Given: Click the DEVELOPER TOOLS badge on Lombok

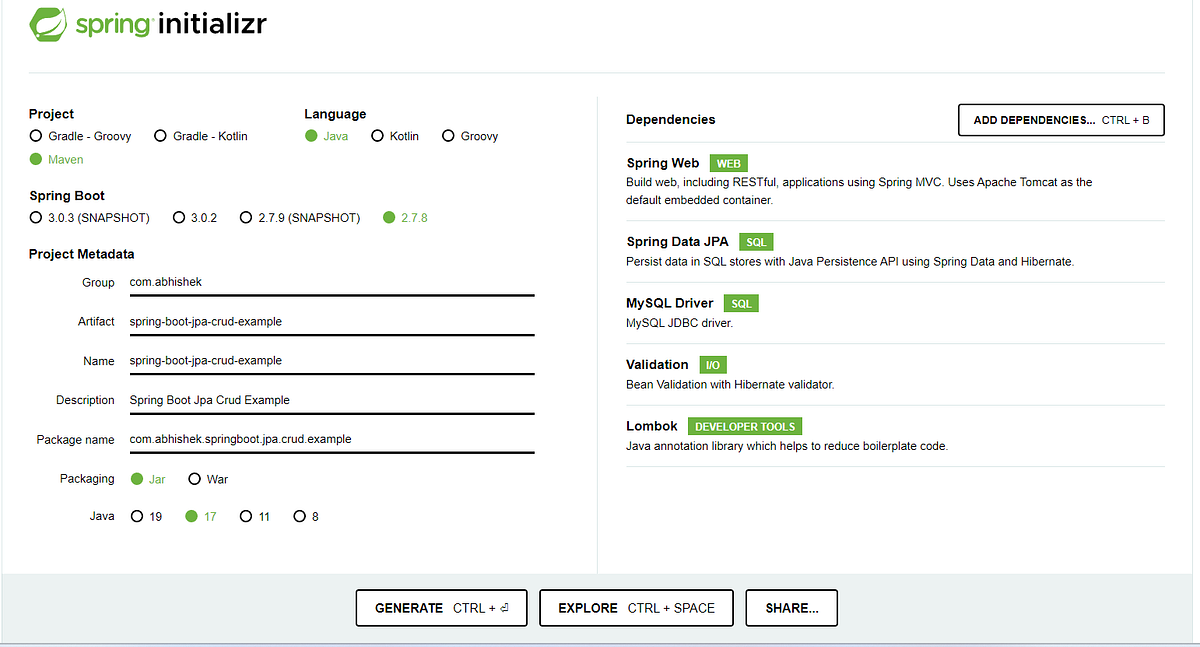Looking at the screenshot, I should click(x=744, y=426).
